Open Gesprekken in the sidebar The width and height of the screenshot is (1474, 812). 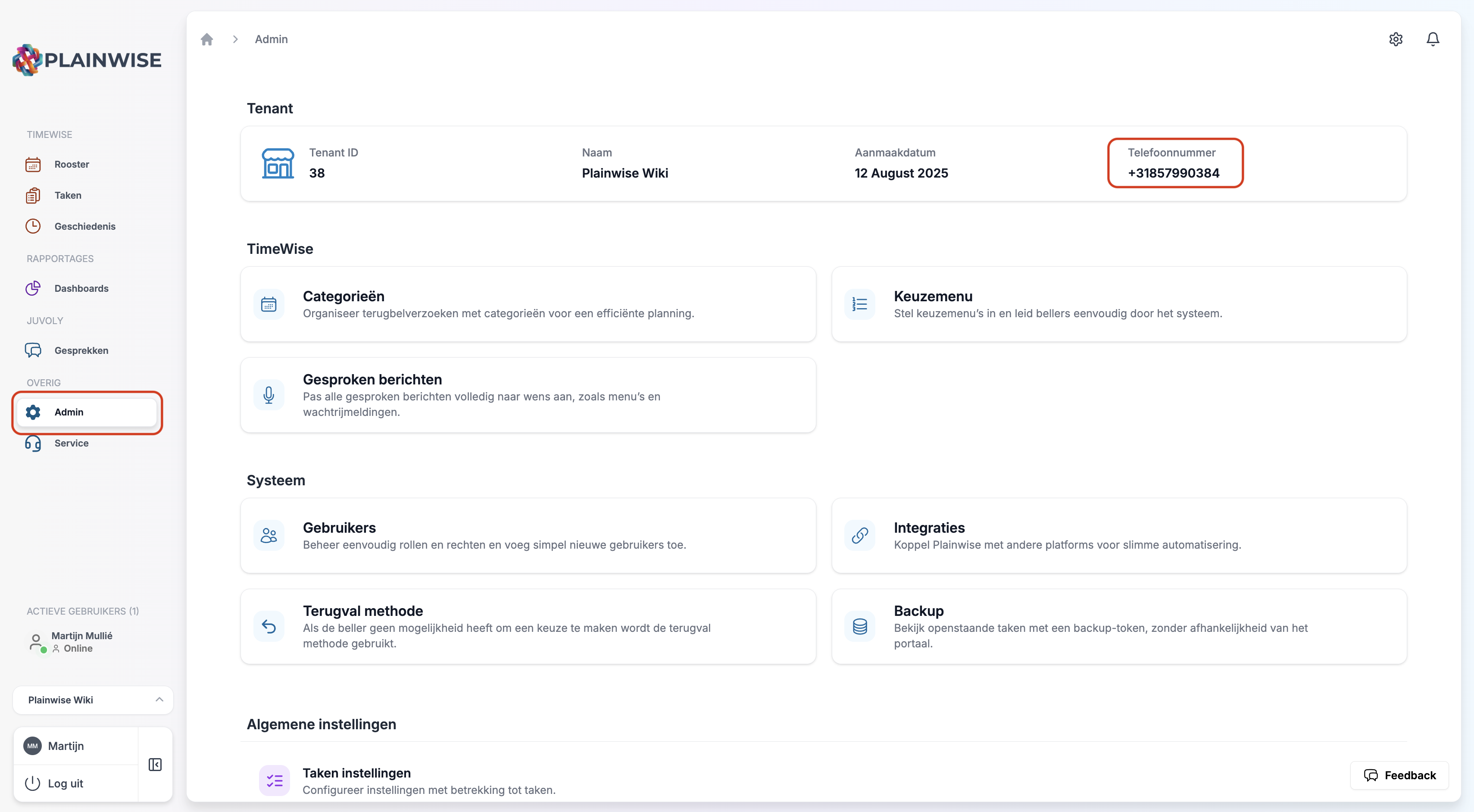(x=81, y=350)
